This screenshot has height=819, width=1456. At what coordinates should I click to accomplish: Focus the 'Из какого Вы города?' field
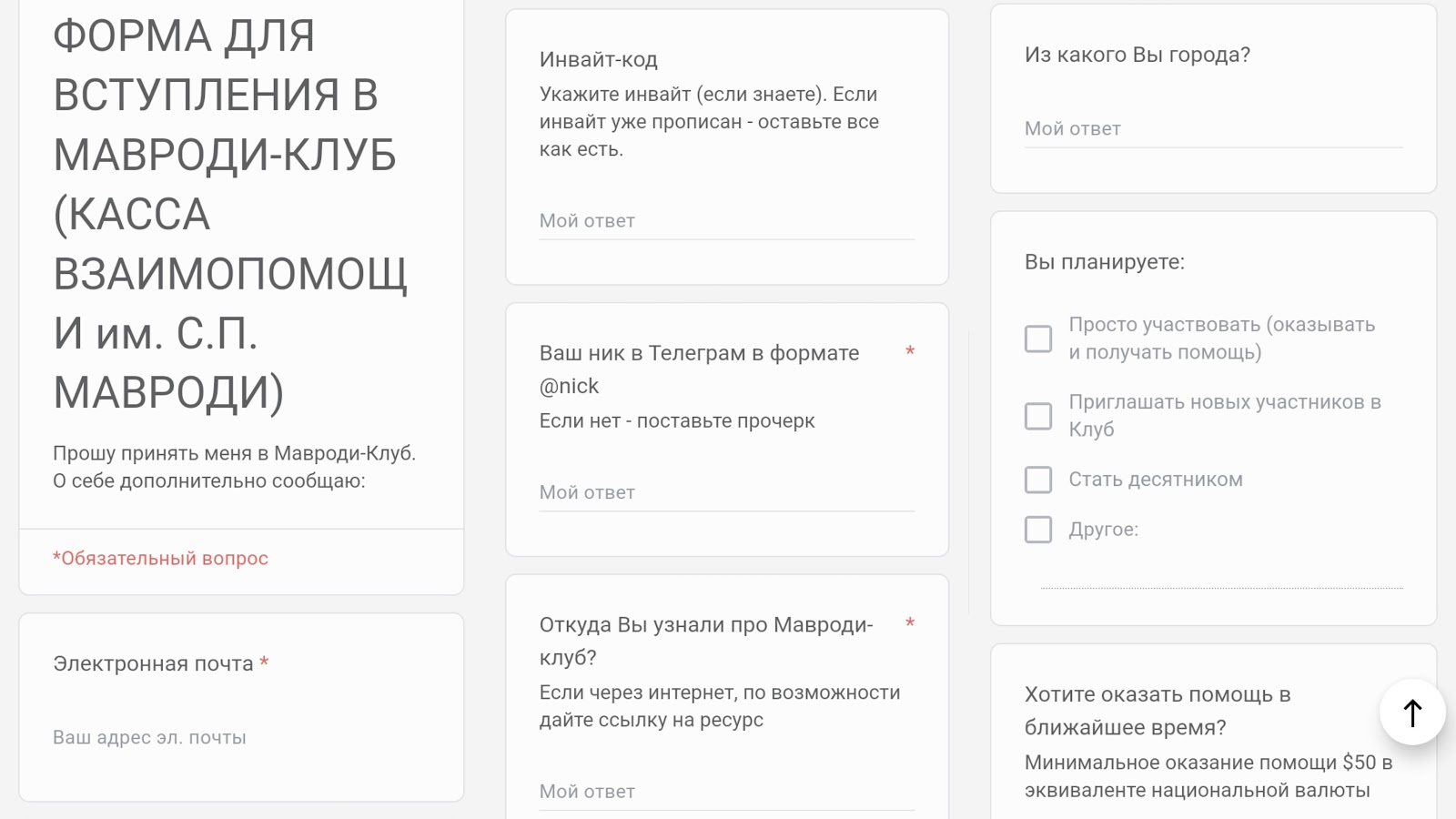[1214, 129]
